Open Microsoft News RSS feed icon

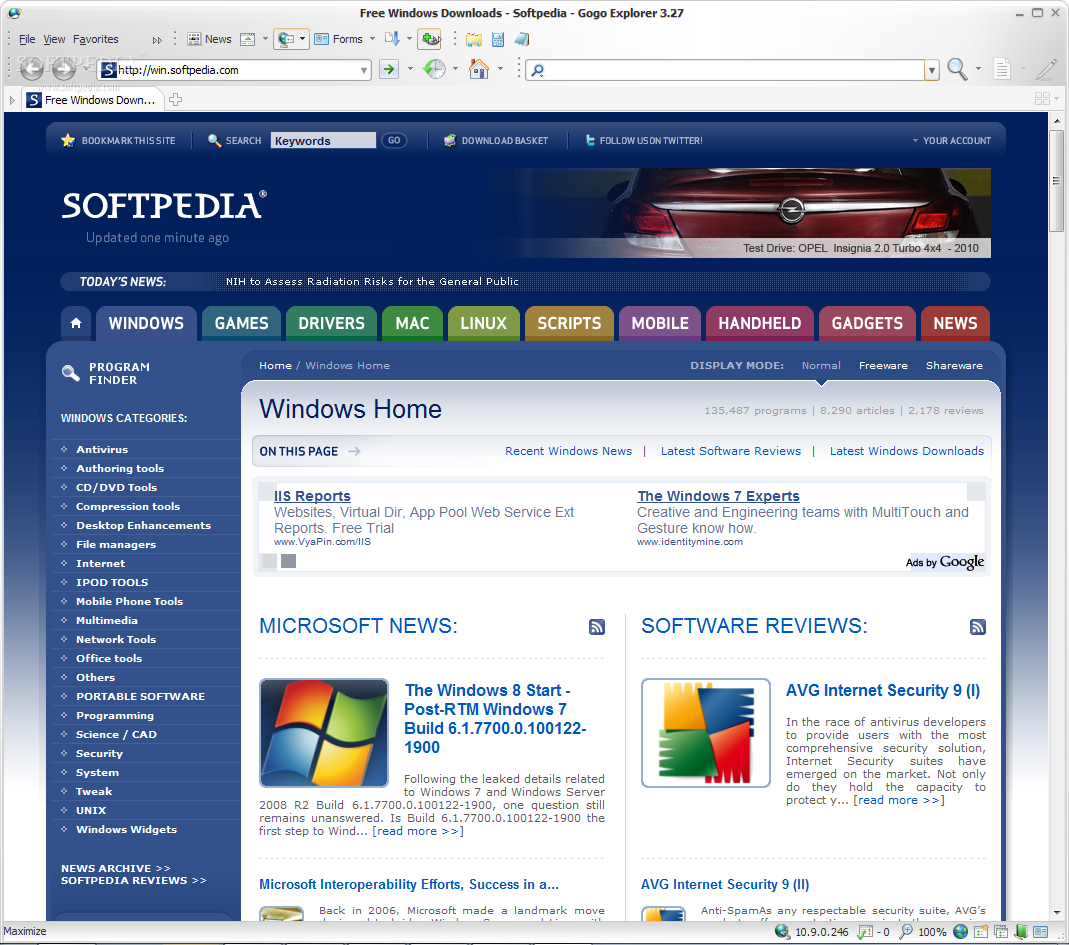597,627
